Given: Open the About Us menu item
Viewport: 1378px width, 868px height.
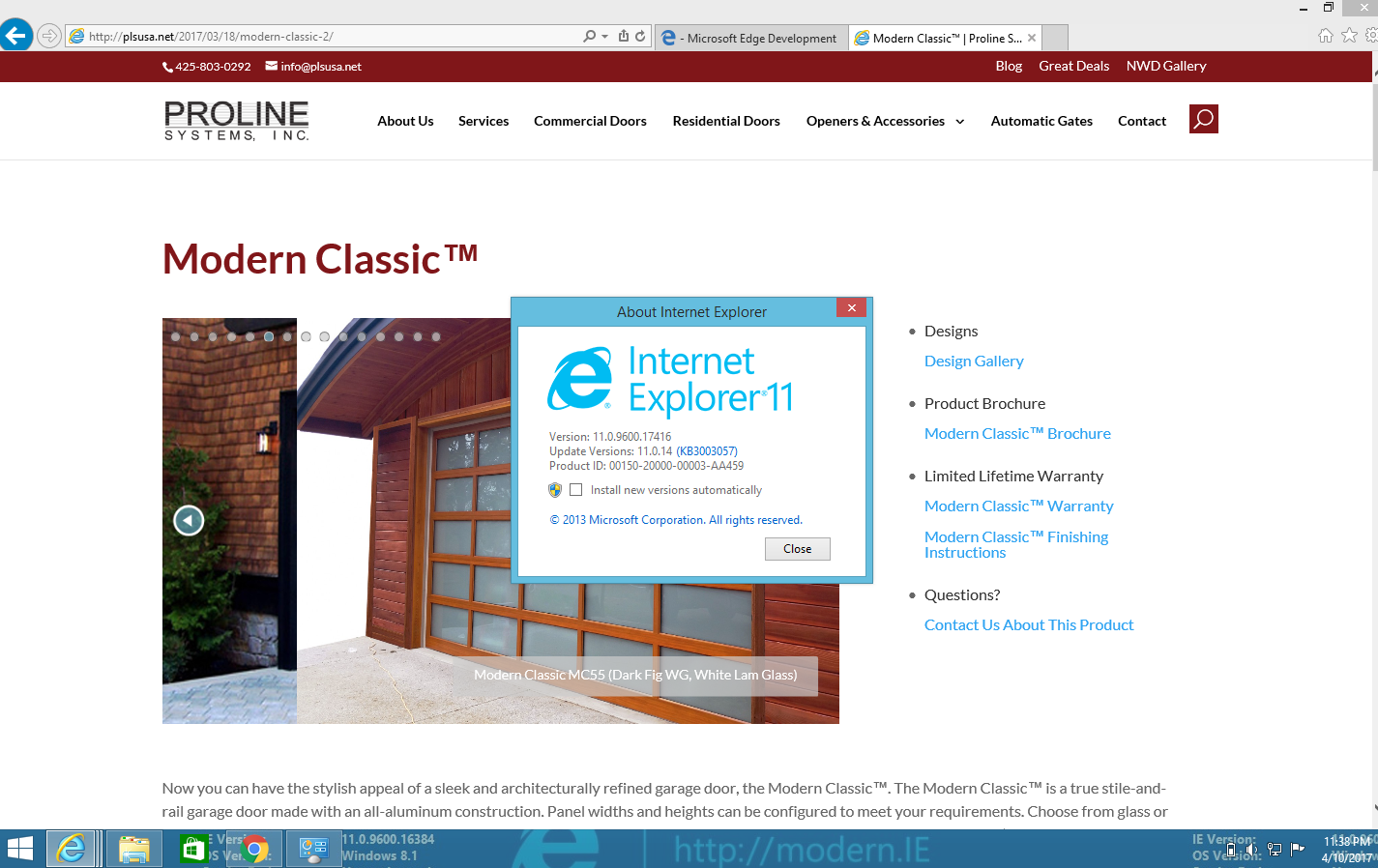Looking at the screenshot, I should (405, 121).
